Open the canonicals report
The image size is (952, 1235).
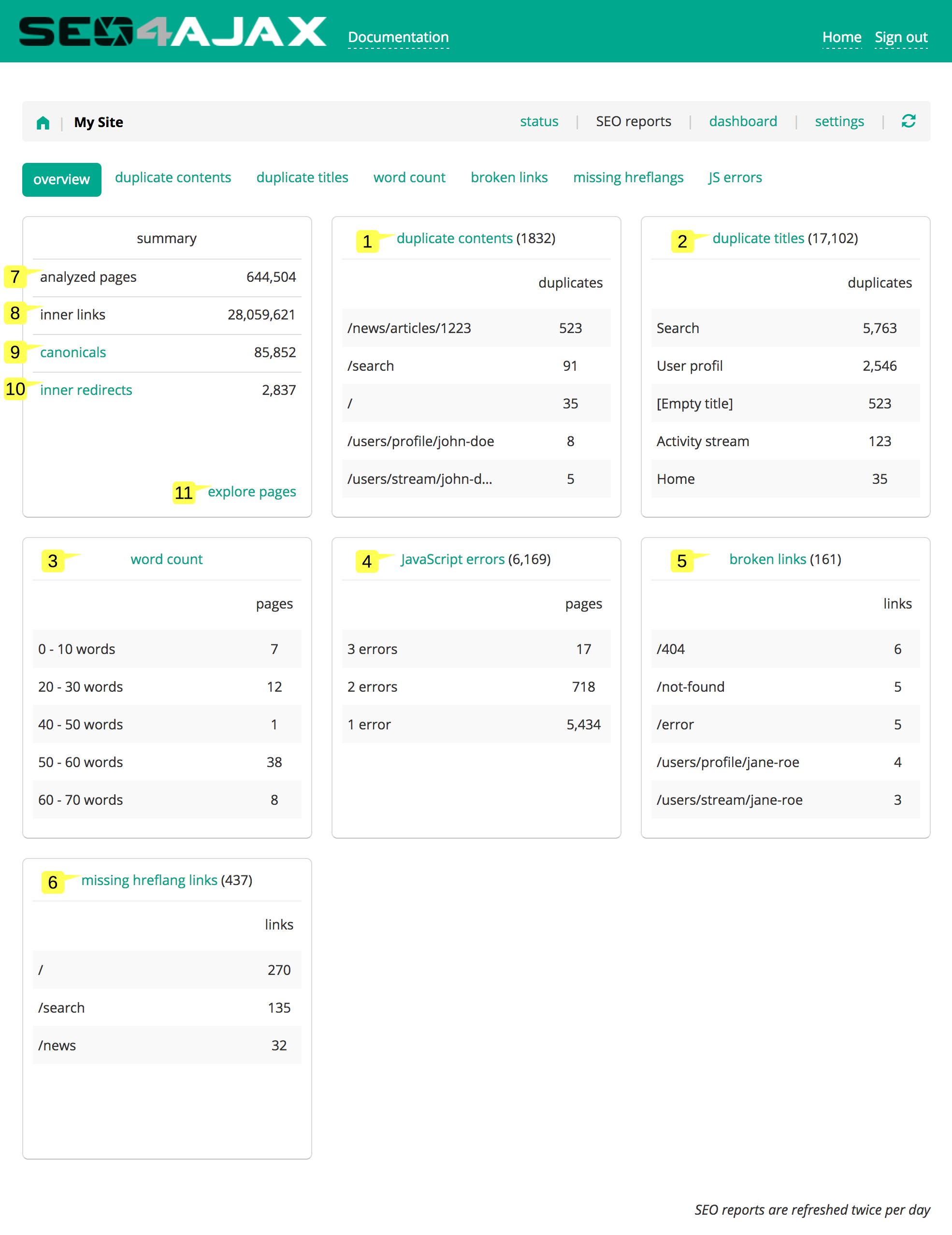(x=72, y=352)
